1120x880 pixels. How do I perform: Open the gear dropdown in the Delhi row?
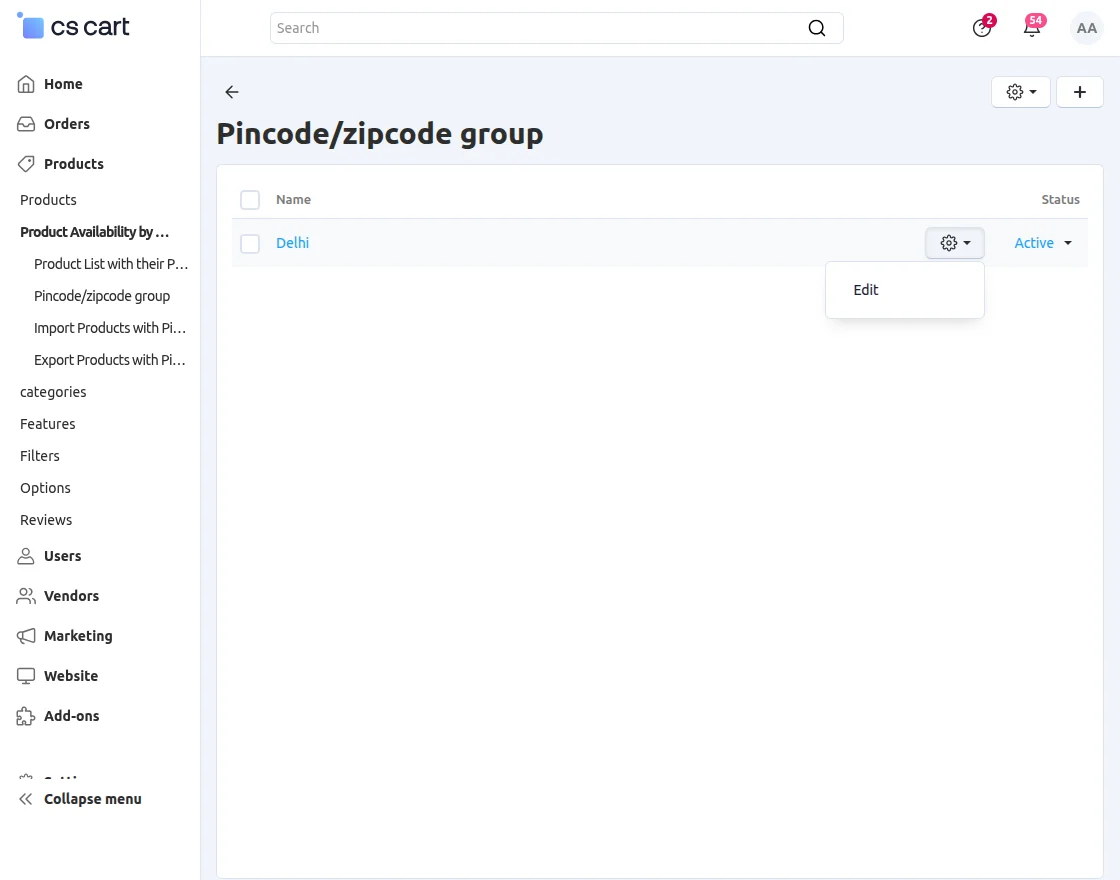point(953,243)
